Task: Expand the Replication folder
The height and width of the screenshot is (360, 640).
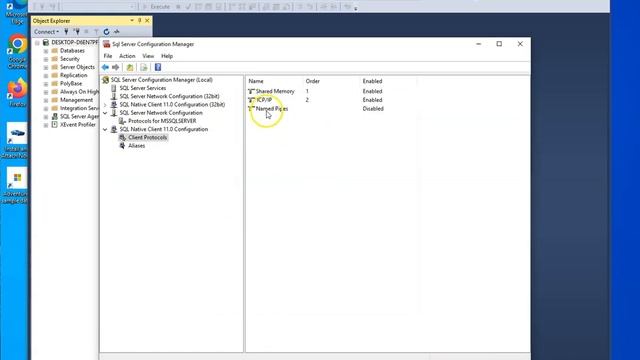Action: tap(46, 76)
